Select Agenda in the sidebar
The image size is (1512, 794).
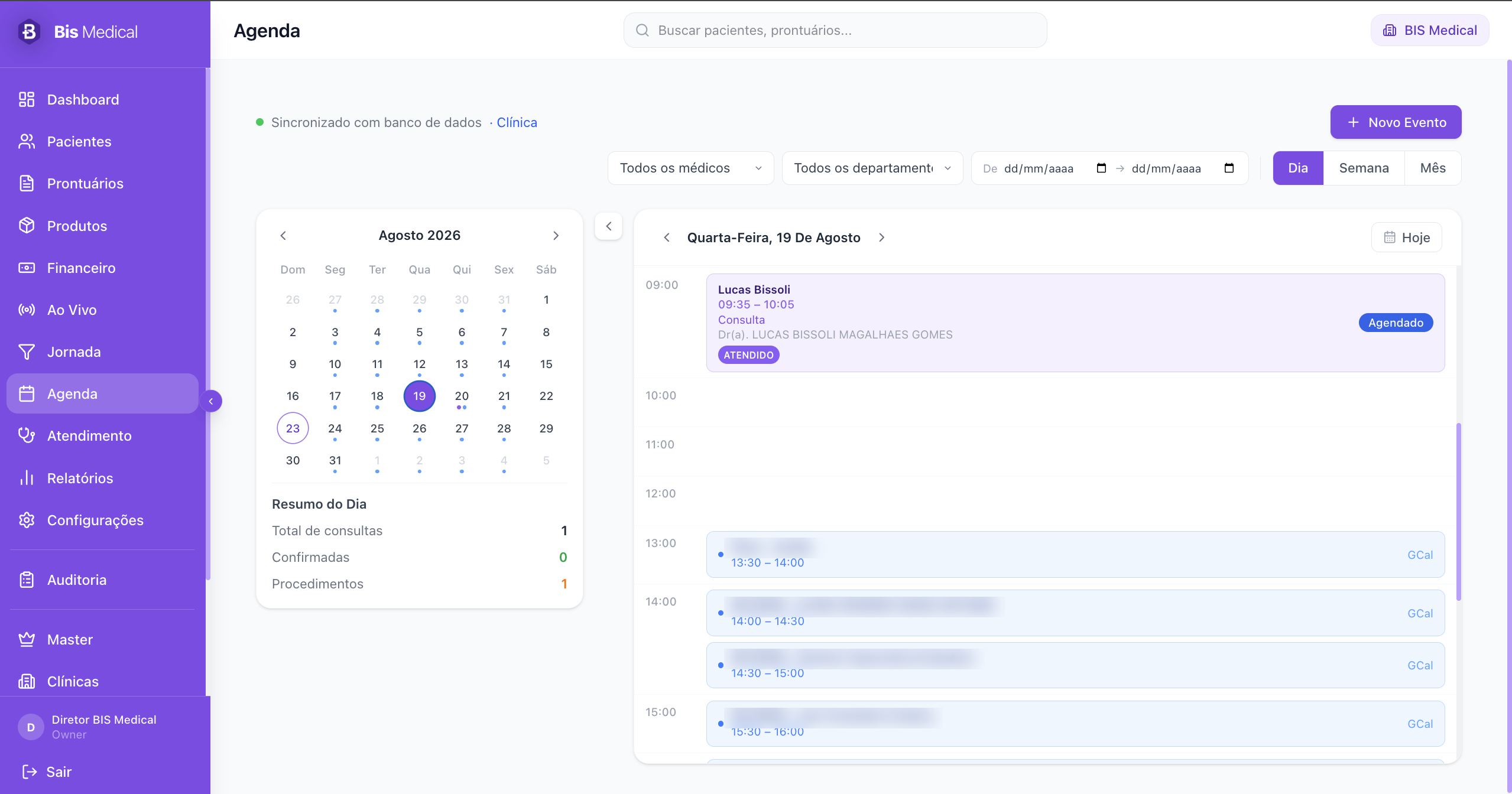click(102, 393)
